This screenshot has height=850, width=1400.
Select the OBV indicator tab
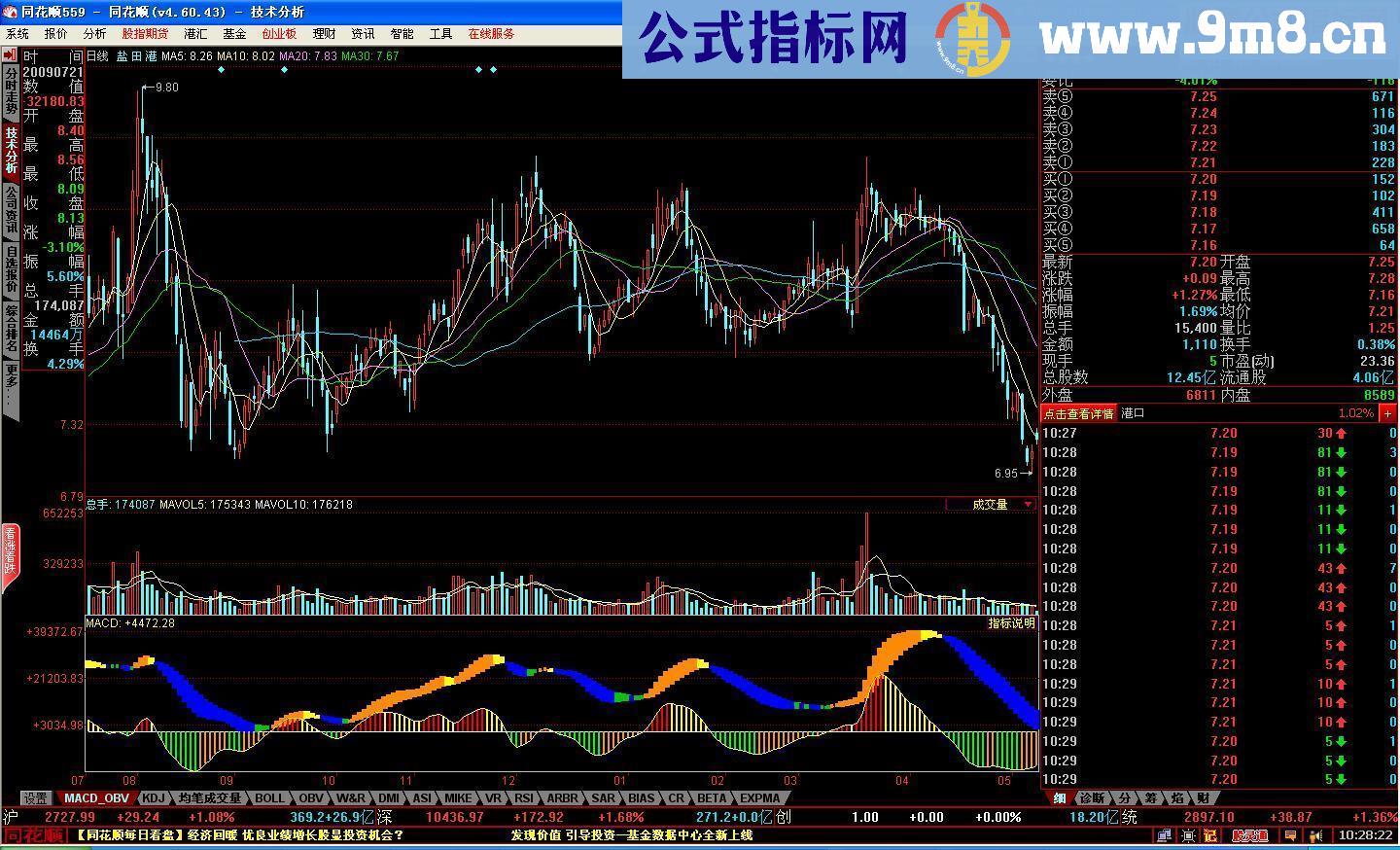311,798
